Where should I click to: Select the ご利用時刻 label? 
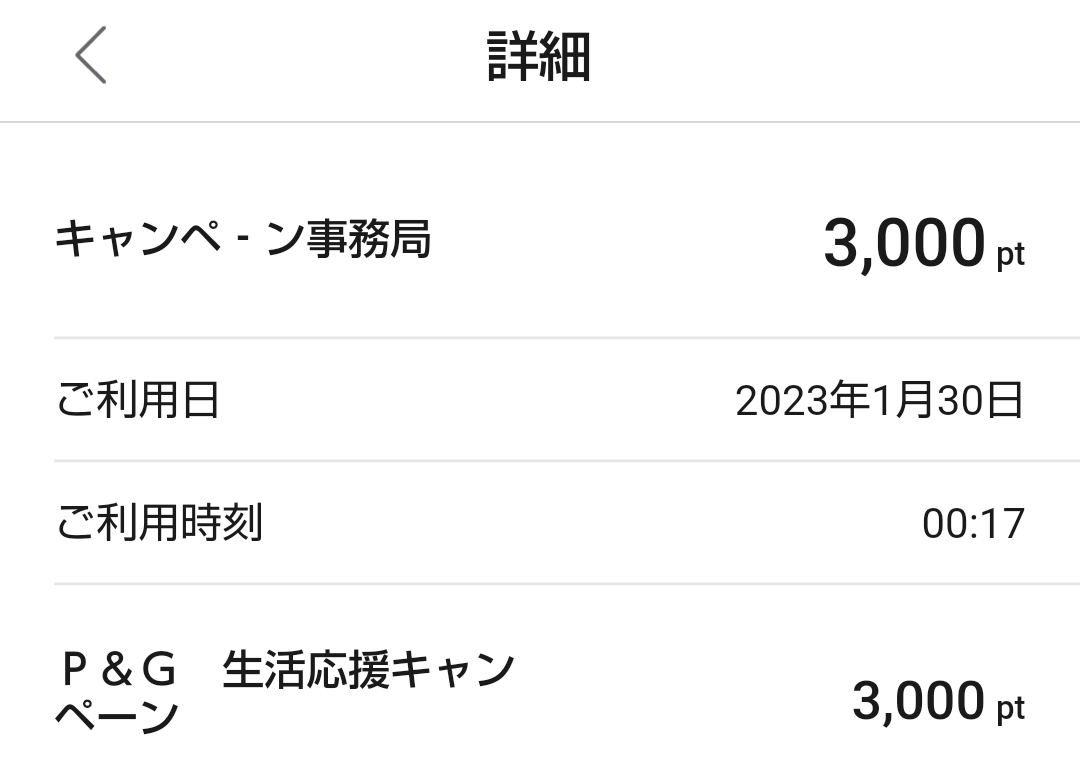[x=159, y=523]
